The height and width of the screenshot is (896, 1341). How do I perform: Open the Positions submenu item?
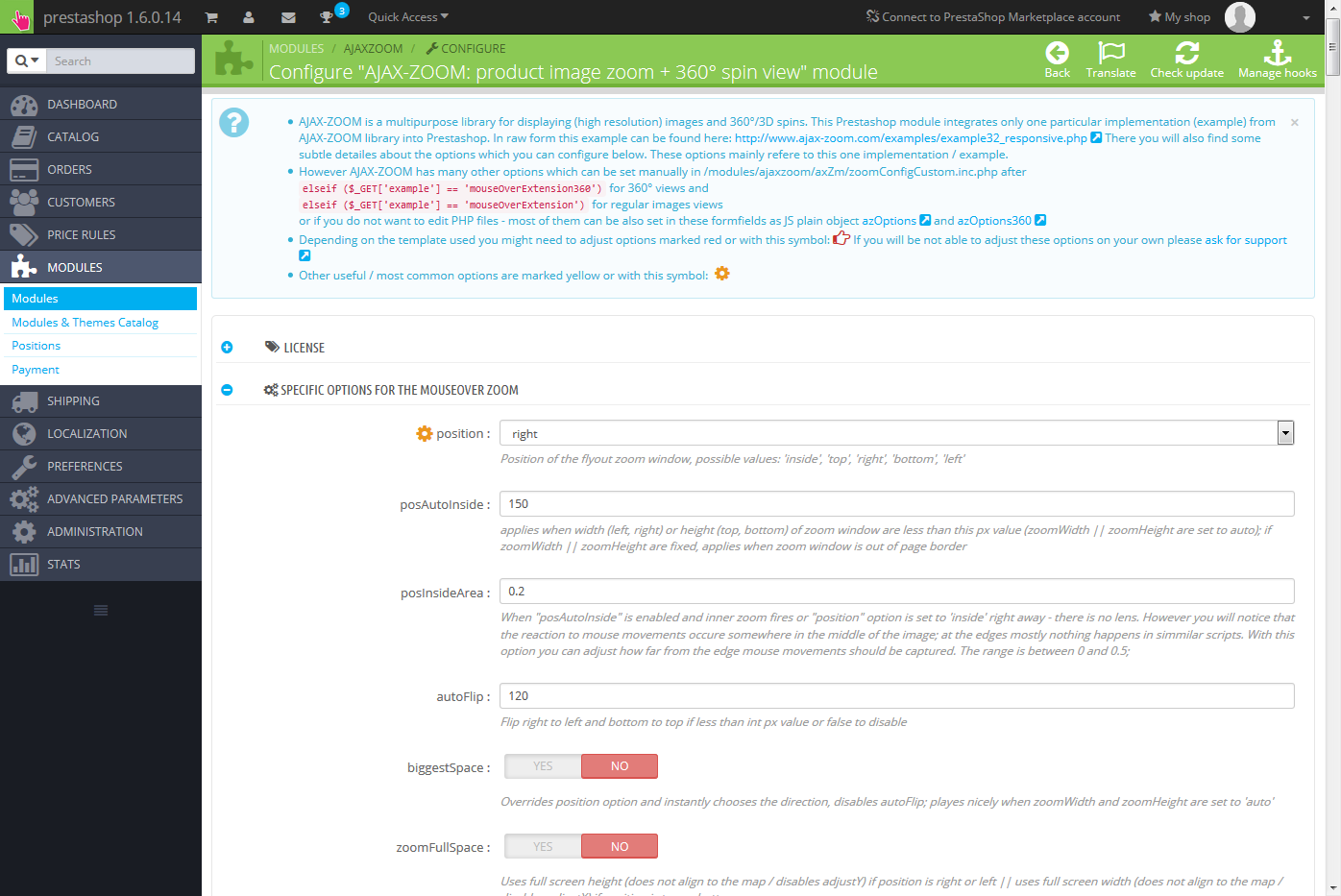click(36, 346)
